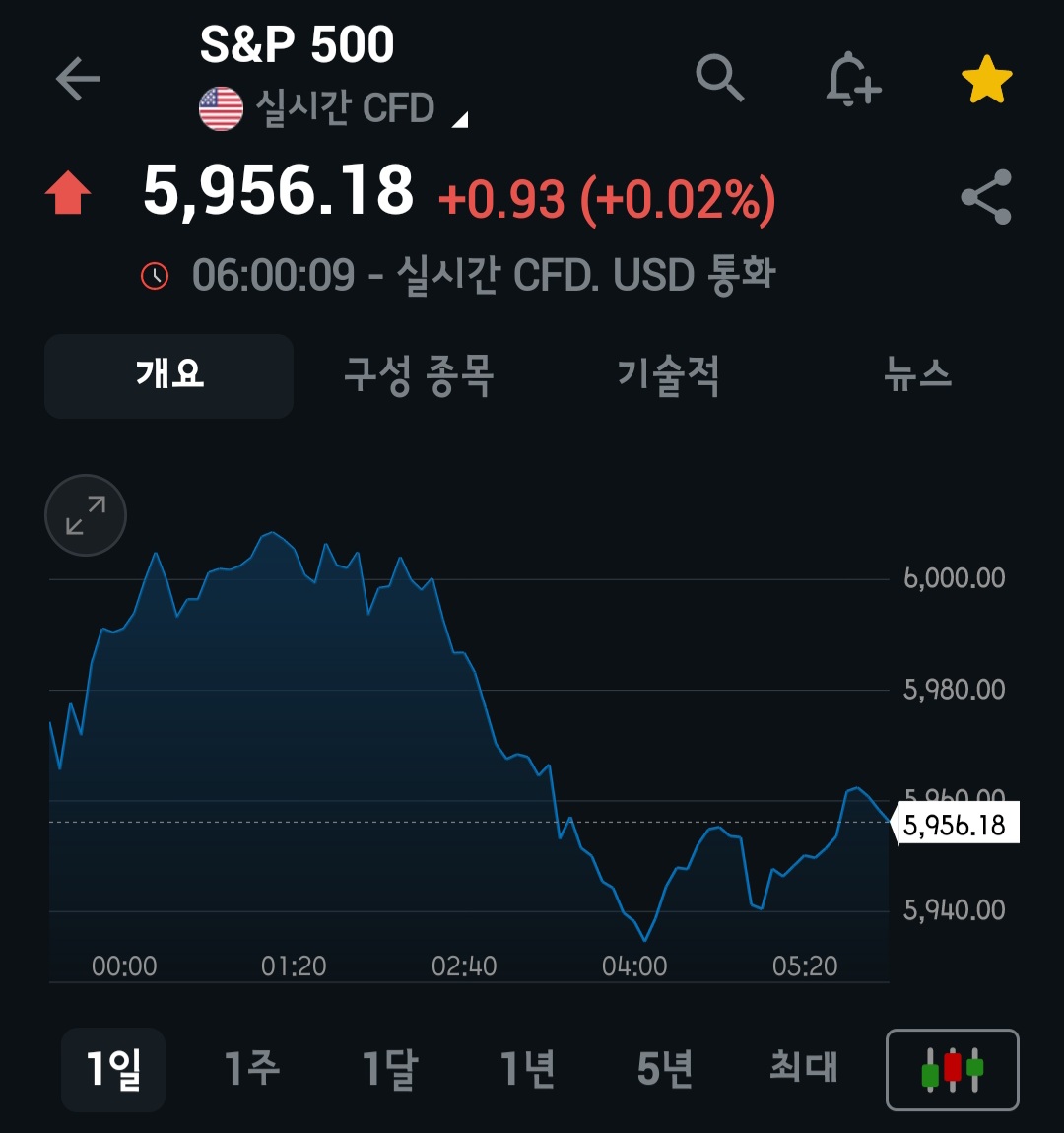Switch to the 구성 종목 tab
1064x1133 pixels.
[x=419, y=375]
